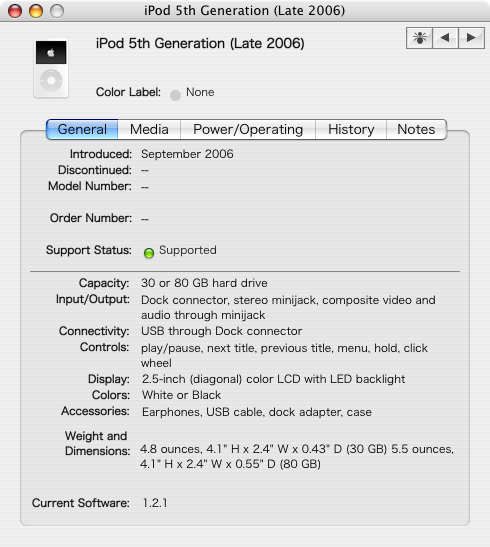Screen dimensions: 490x547
Task: Open the Color Label gray dot
Action: [x=175, y=95]
